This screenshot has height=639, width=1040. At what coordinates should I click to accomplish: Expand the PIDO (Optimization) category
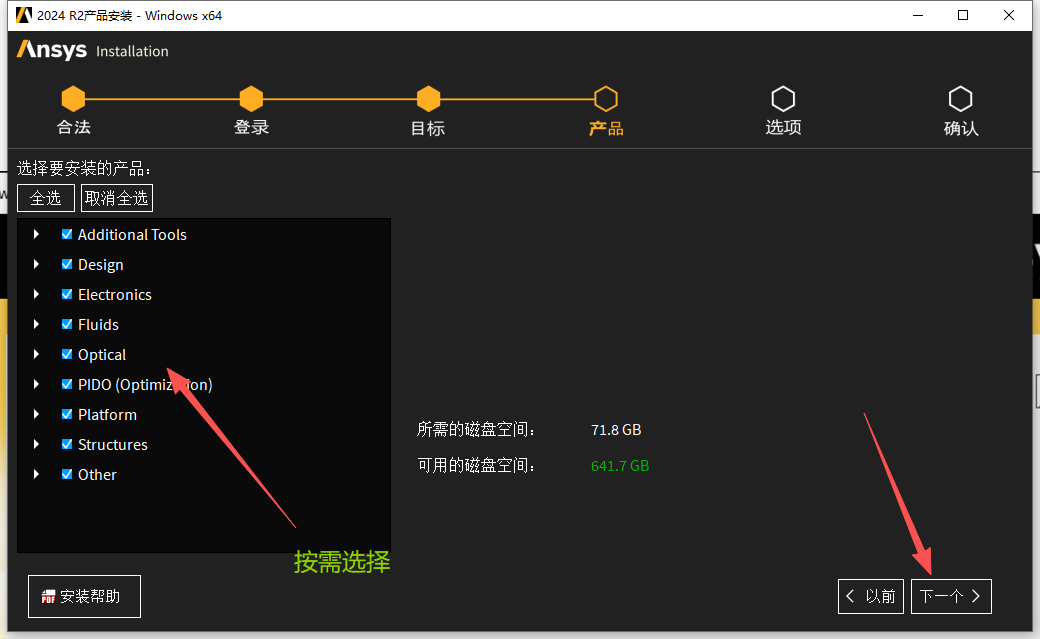tap(37, 384)
